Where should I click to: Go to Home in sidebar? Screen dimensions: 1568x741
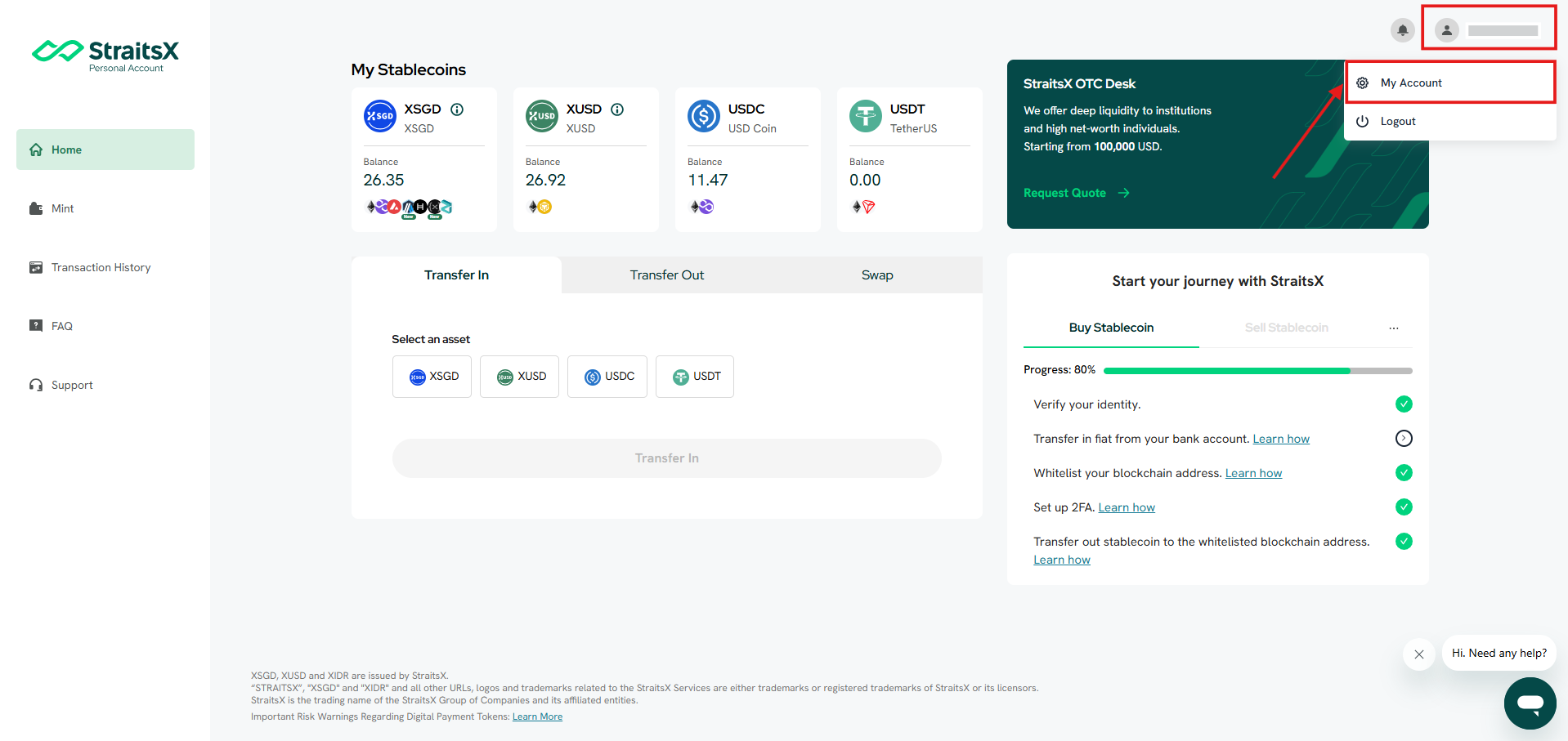coord(105,150)
